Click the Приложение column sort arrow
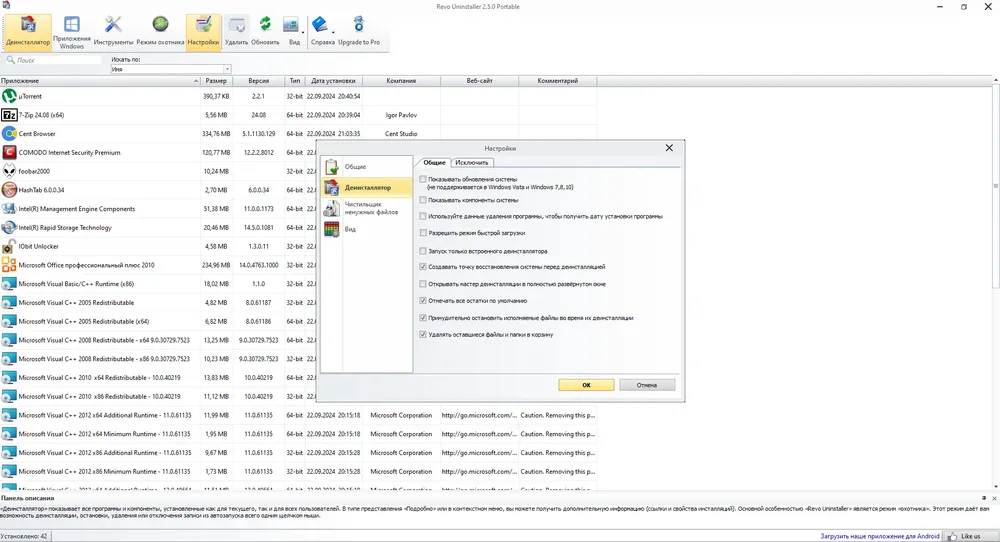This screenshot has height=542, width=1000. pyautogui.click(x=196, y=81)
